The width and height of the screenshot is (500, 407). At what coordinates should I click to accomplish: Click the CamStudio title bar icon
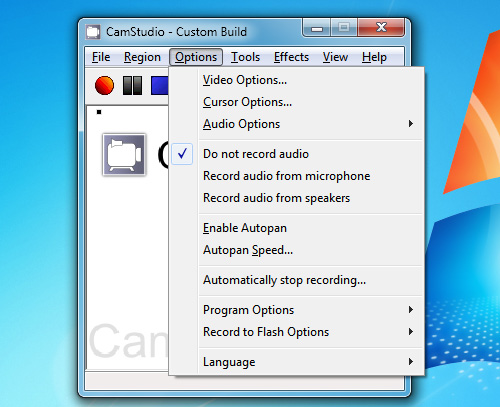(93, 32)
